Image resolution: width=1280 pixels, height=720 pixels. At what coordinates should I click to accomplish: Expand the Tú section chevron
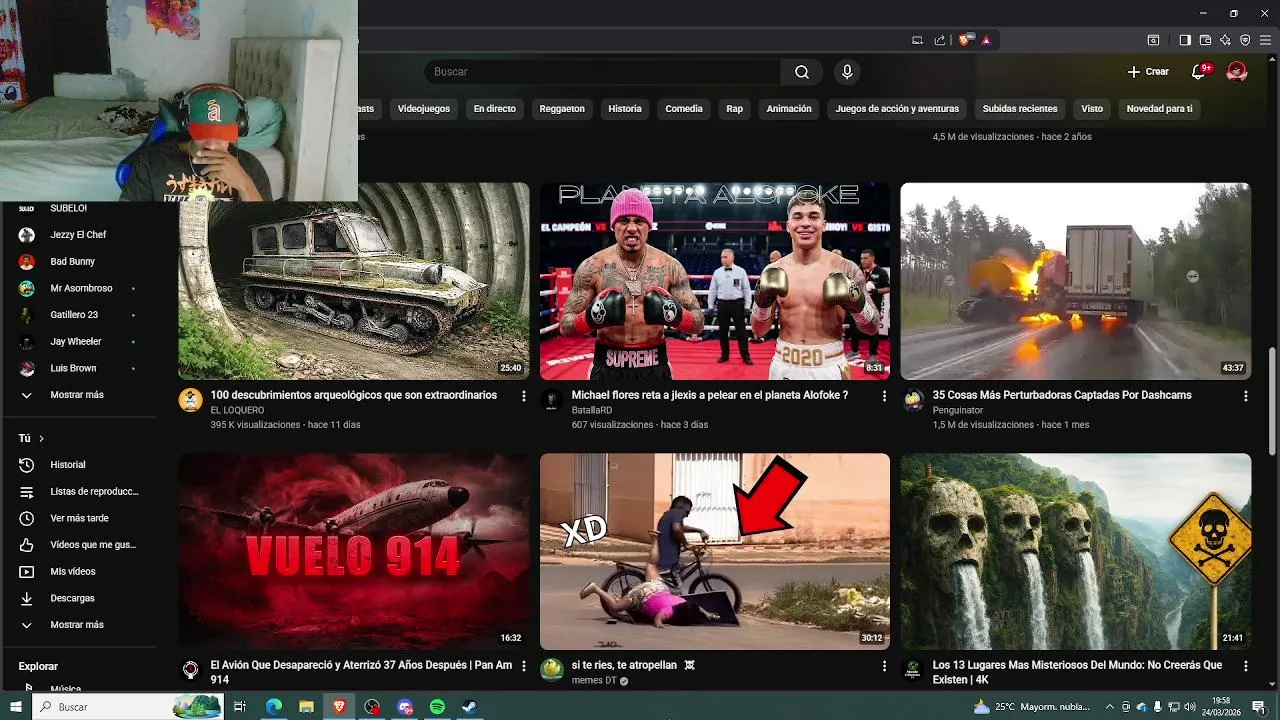pyautogui.click(x=41, y=438)
